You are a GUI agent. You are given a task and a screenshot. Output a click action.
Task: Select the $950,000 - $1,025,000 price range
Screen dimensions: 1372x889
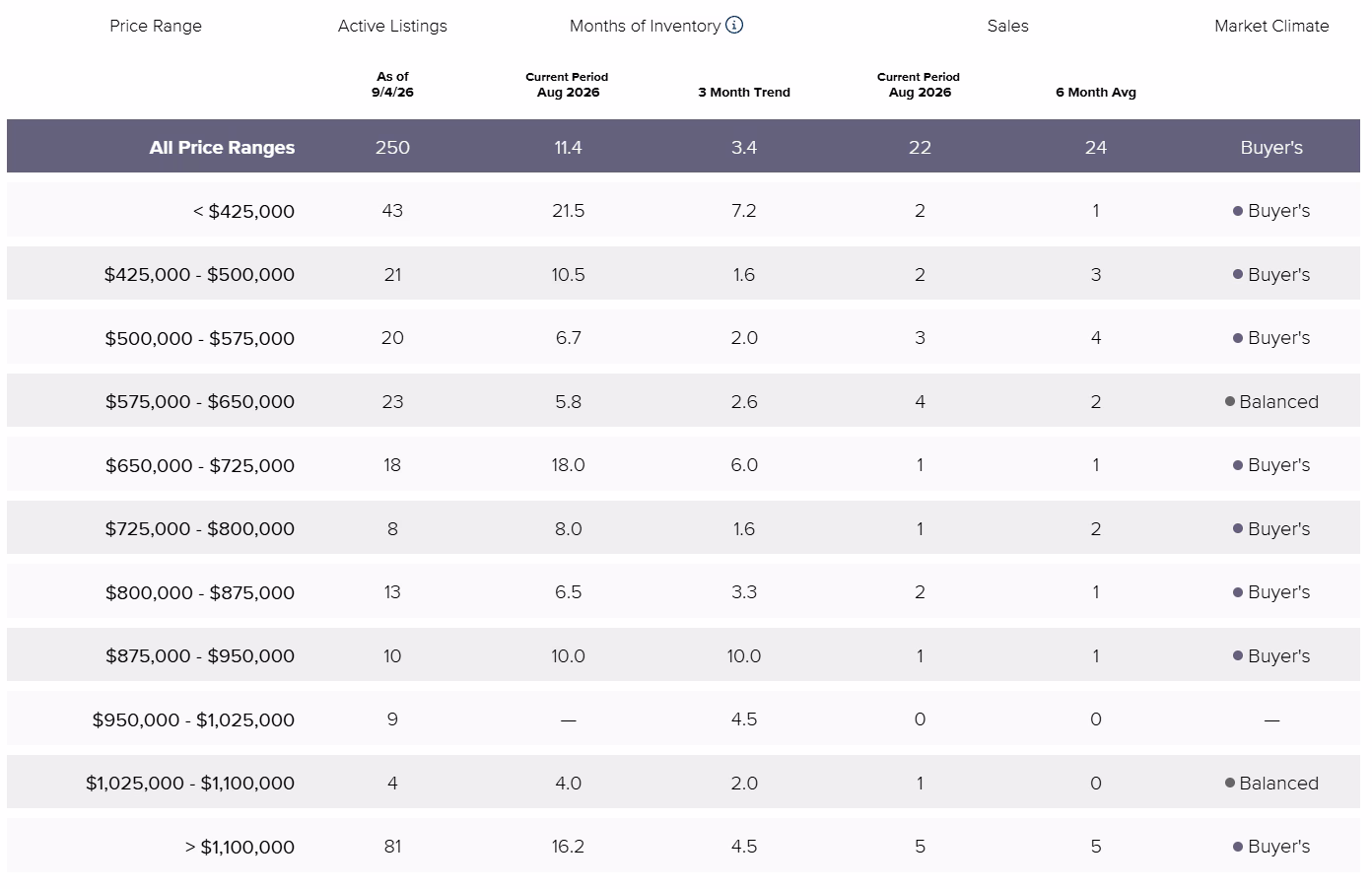tap(193, 719)
